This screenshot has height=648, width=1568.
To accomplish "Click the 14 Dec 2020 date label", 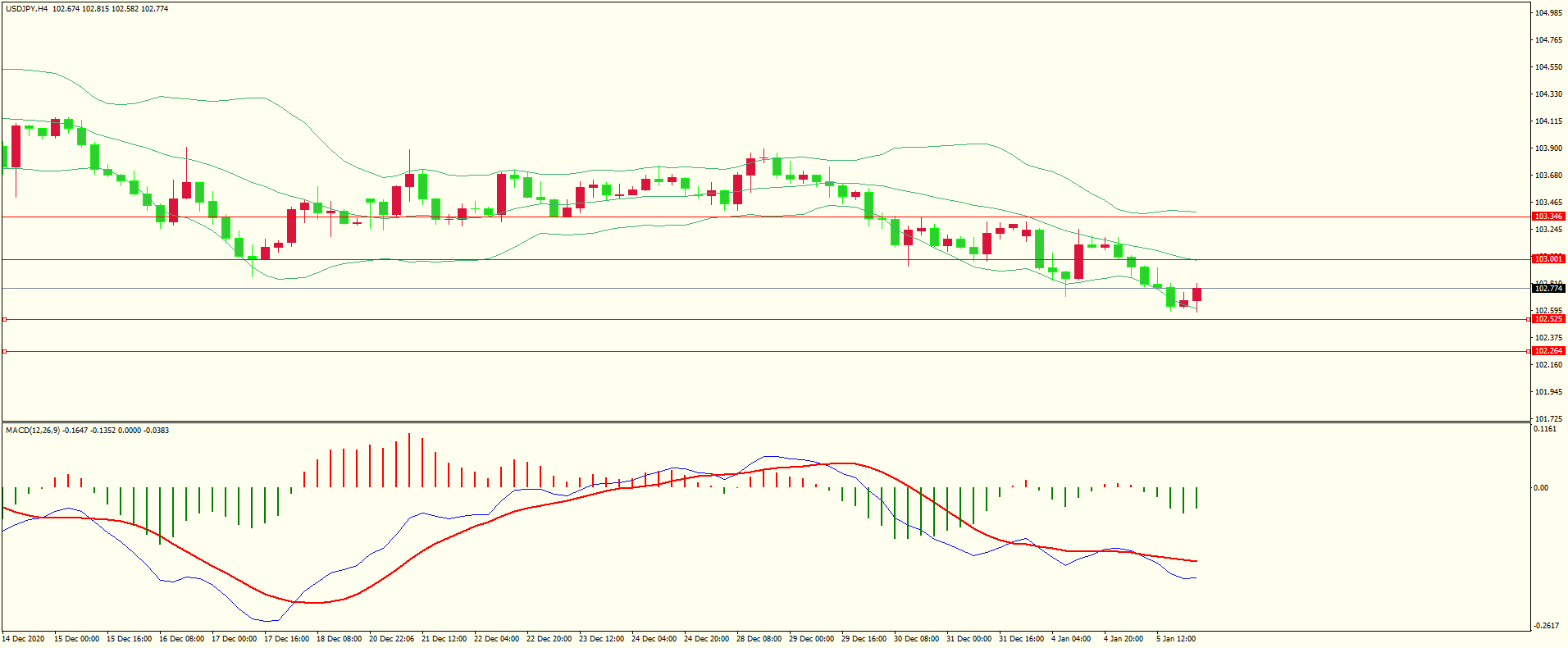I will (x=24, y=639).
